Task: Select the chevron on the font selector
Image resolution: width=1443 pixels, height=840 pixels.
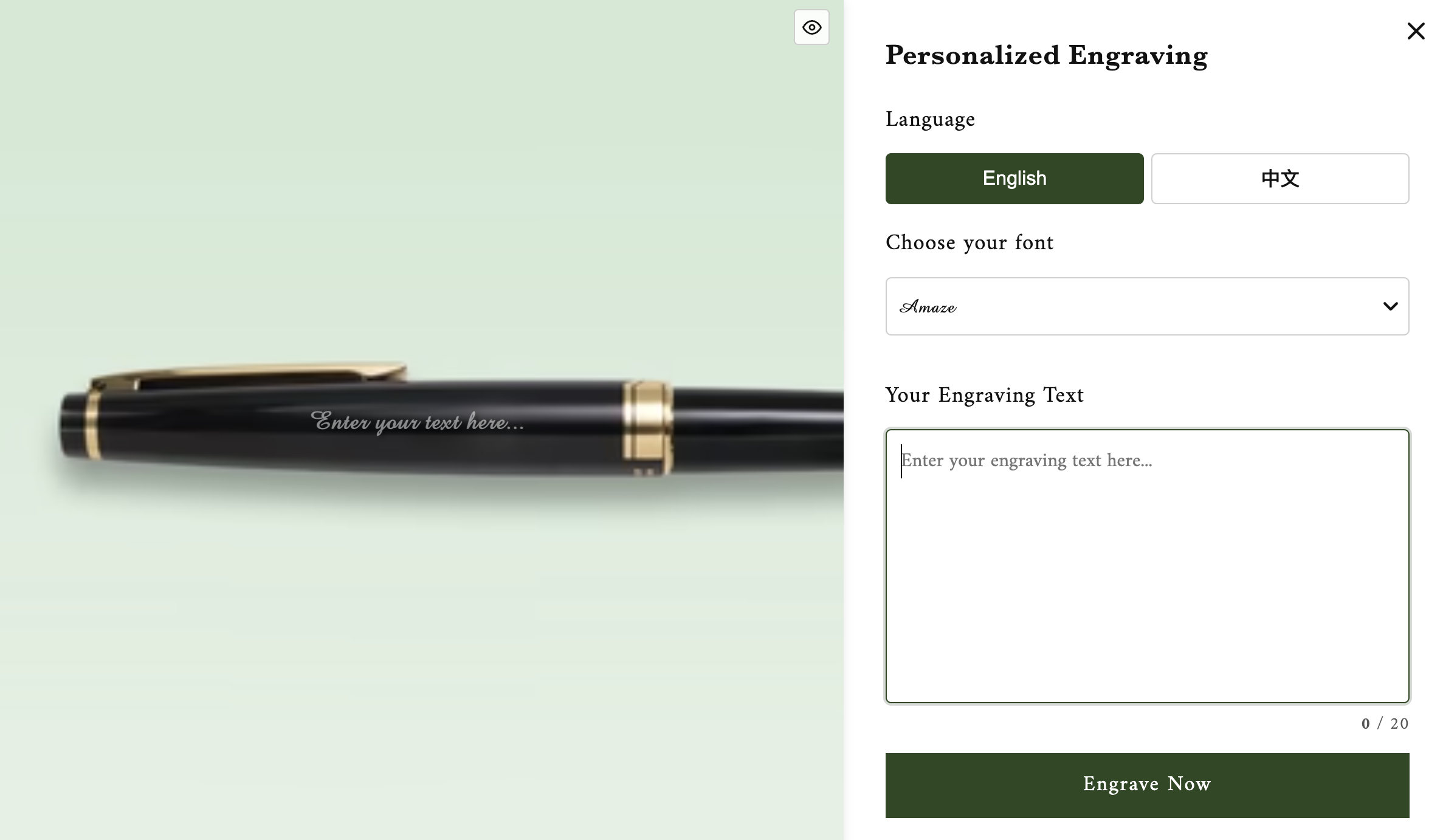Action: point(1390,306)
